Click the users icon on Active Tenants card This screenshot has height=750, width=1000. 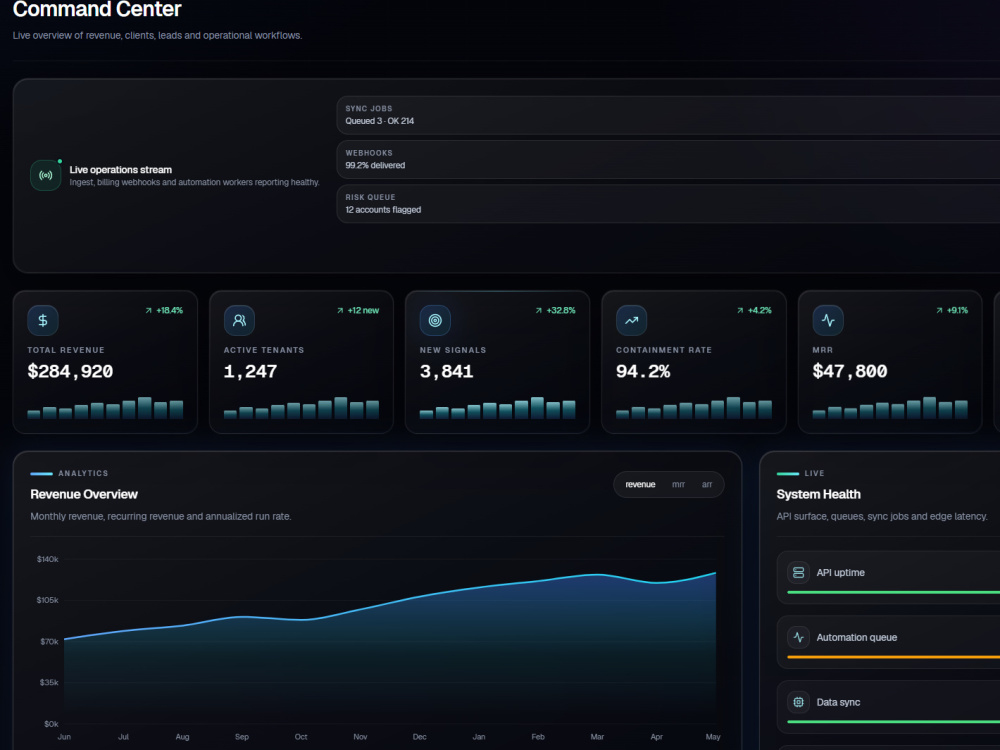point(239,320)
